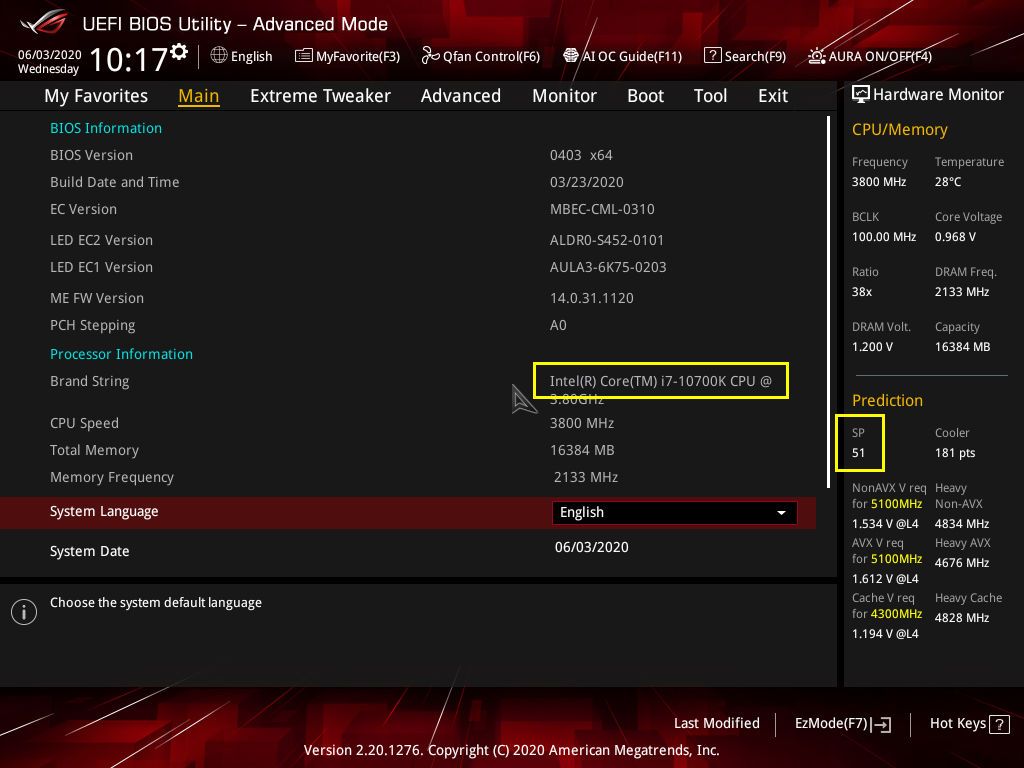1024x768 pixels.
Task: Launch AI OC Guide(F11)
Action: tap(622, 56)
